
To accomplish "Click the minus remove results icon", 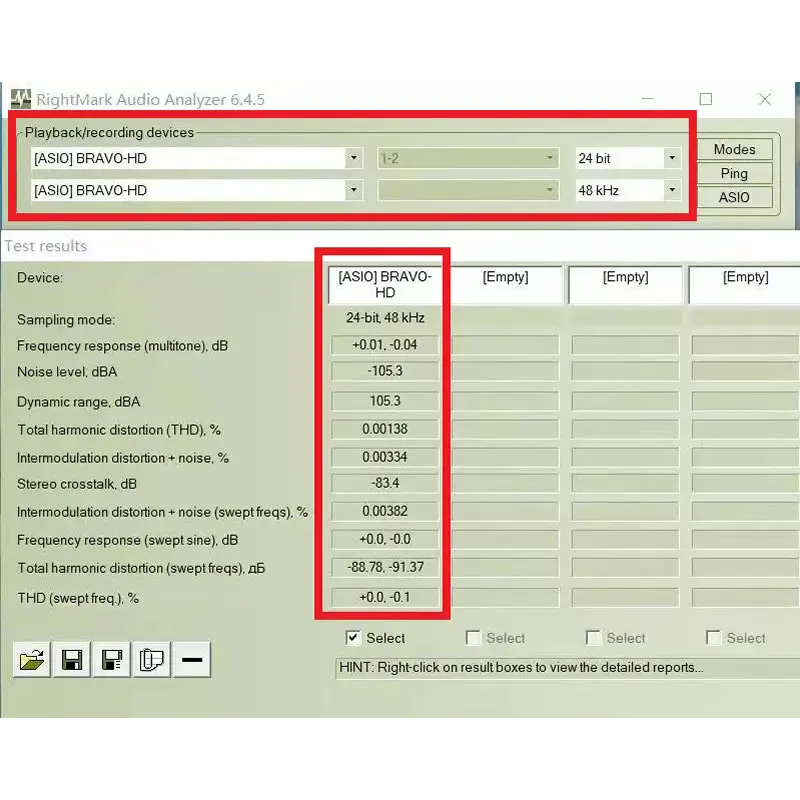I will click(x=192, y=660).
